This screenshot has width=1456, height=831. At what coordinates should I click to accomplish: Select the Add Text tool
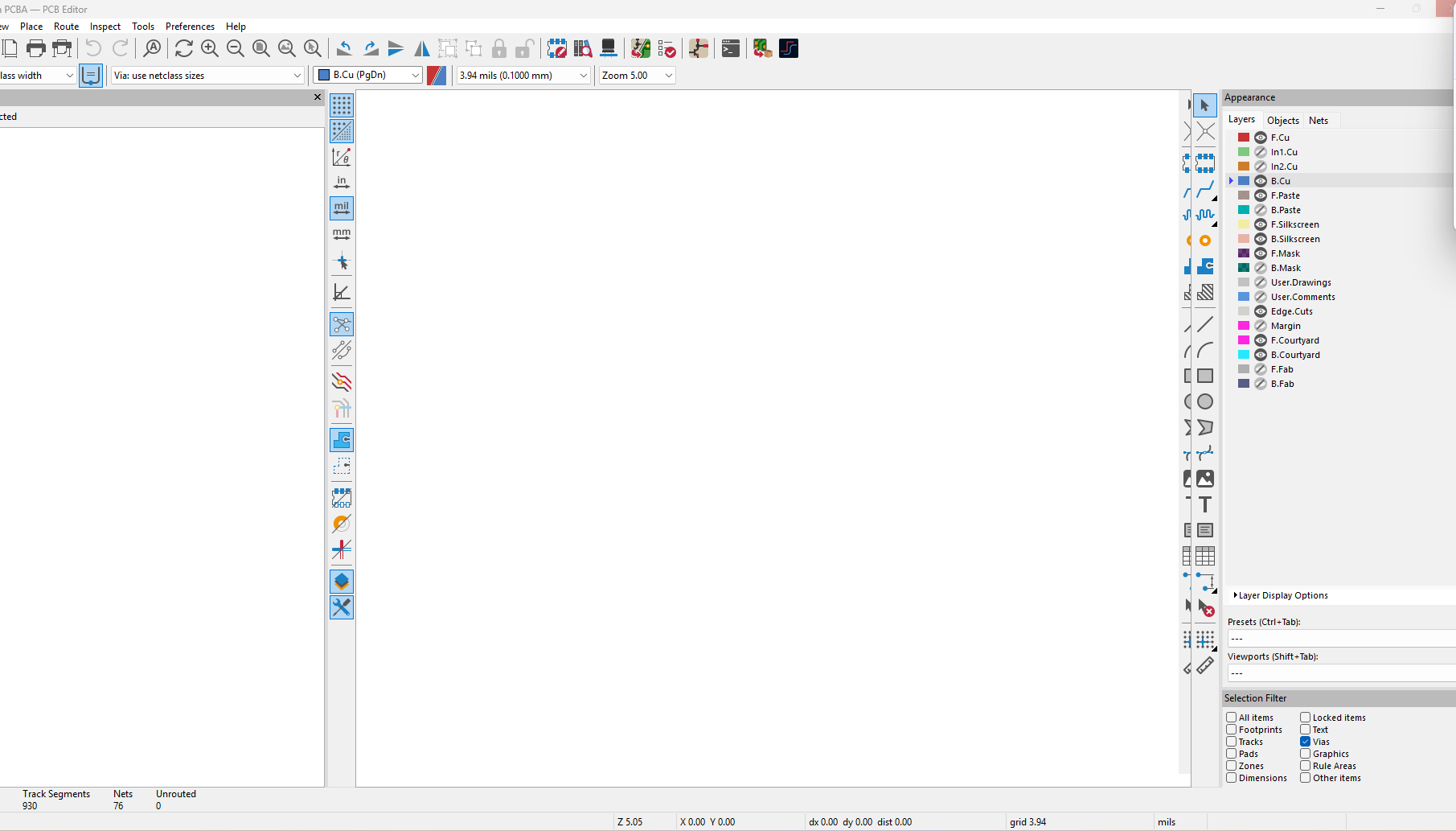(1204, 504)
